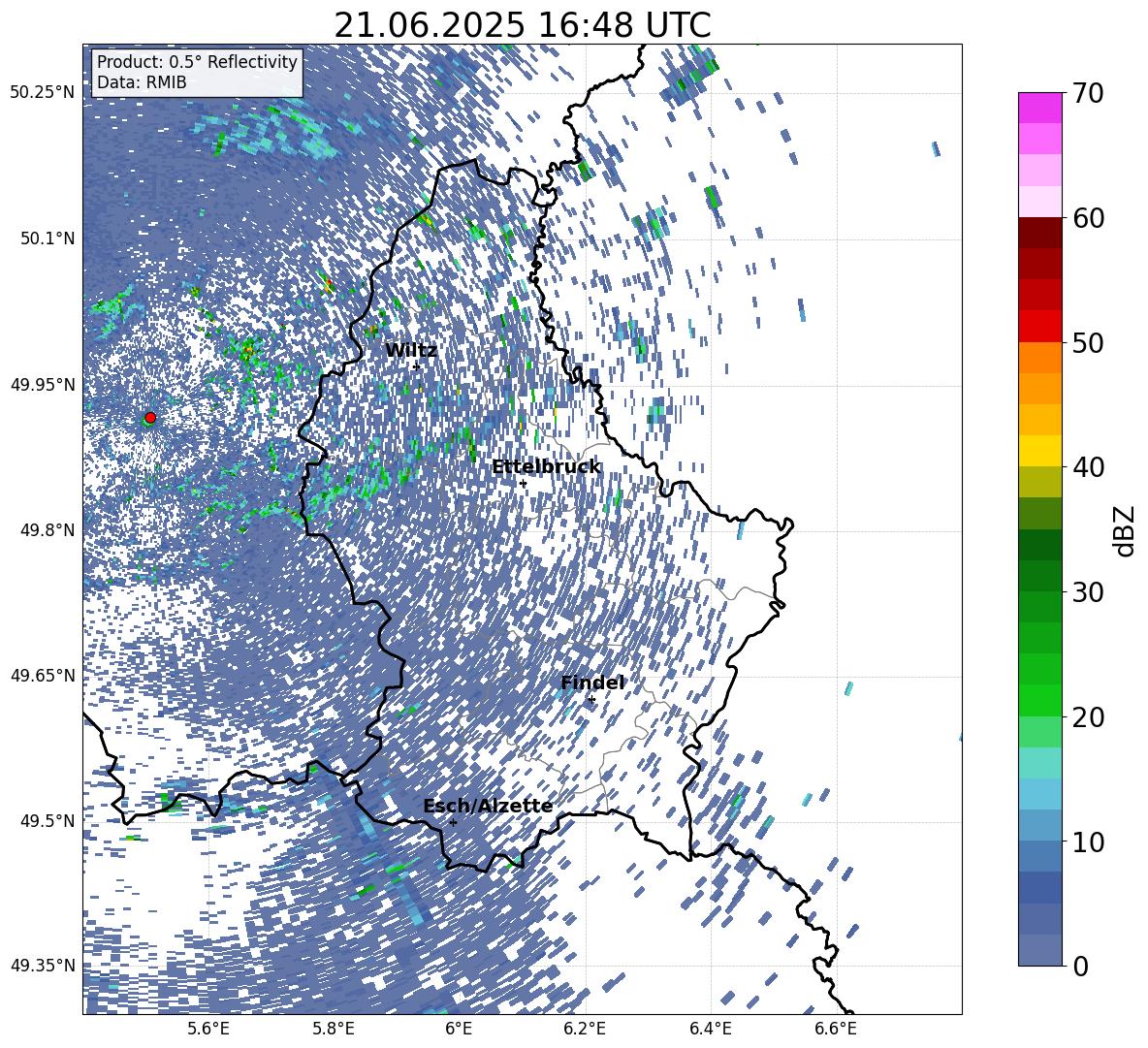Click the plot title 21.06.2025 16:48 UTC
The height and width of the screenshot is (1048, 1148).
coord(523,25)
